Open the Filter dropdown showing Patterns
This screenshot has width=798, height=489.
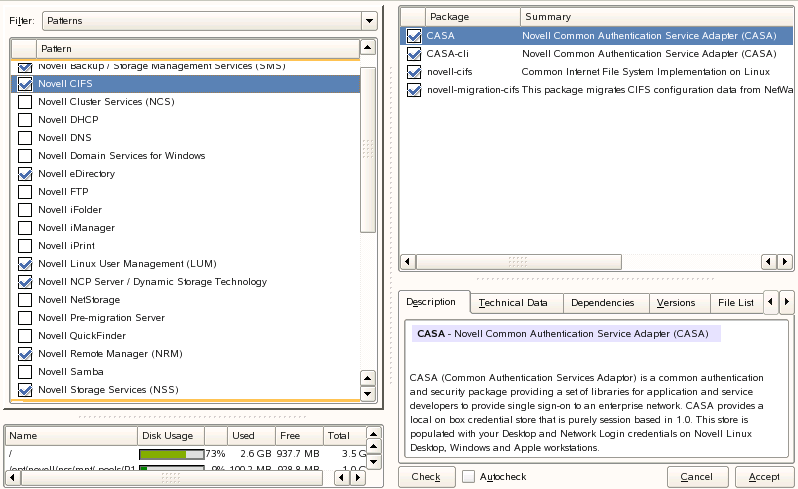click(209, 21)
